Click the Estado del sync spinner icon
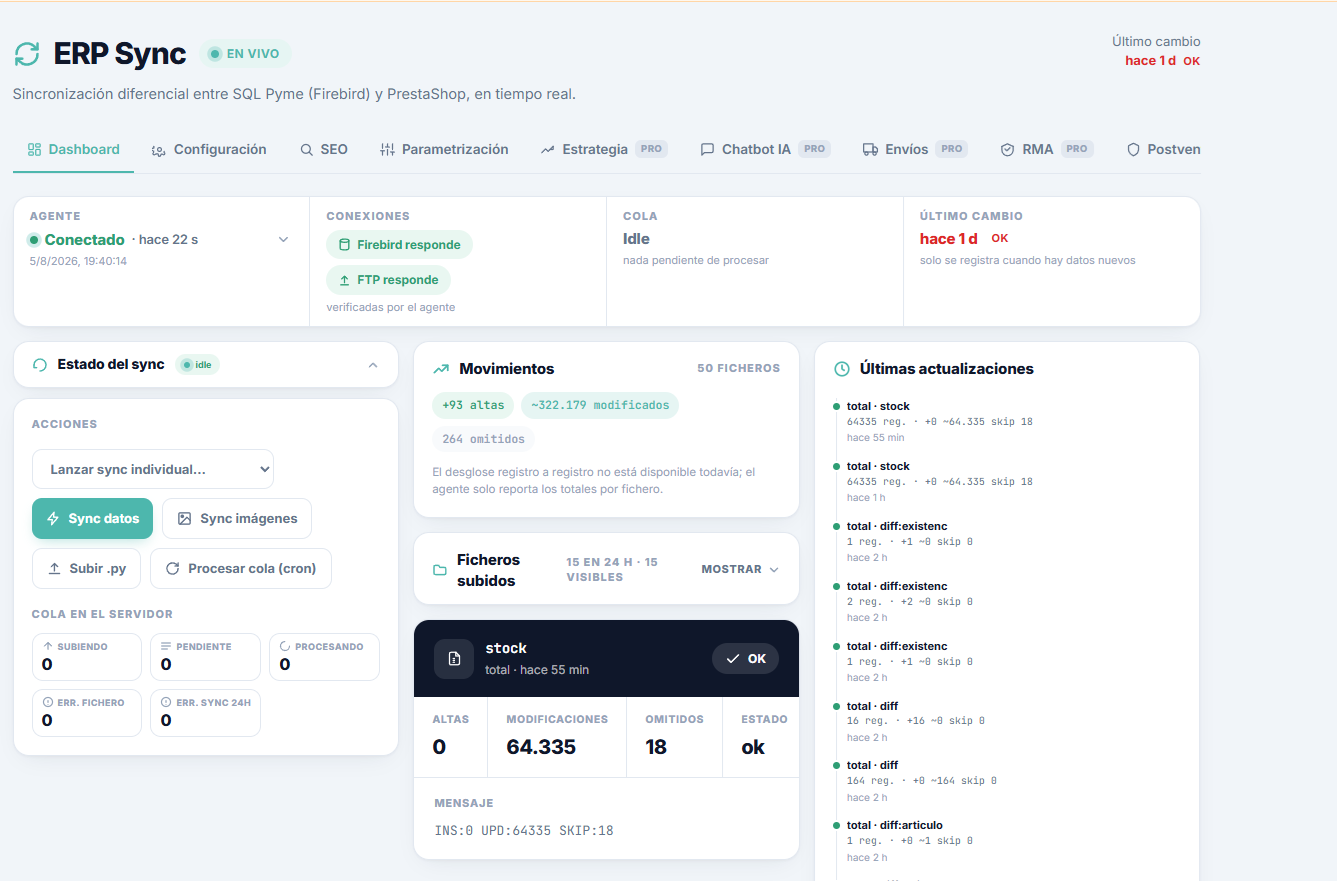This screenshot has width=1337, height=881. (40, 365)
